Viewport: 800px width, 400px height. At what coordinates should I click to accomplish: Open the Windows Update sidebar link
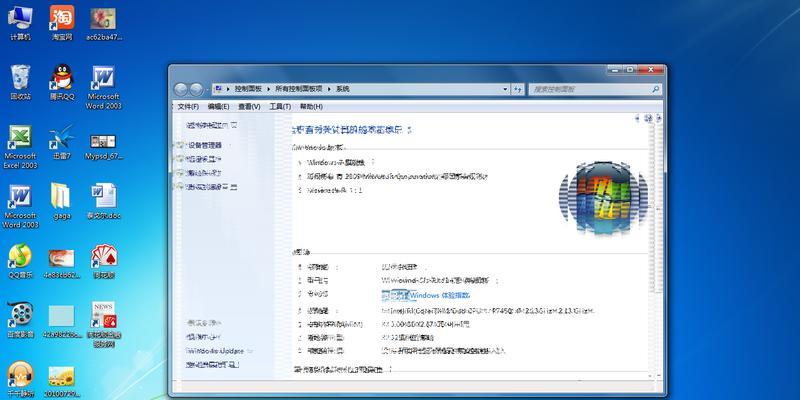point(215,351)
